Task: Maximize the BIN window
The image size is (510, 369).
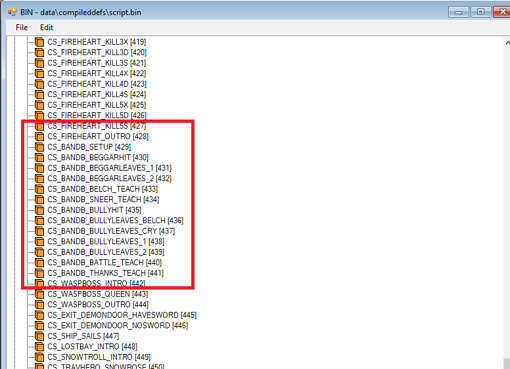Action: pos(480,12)
